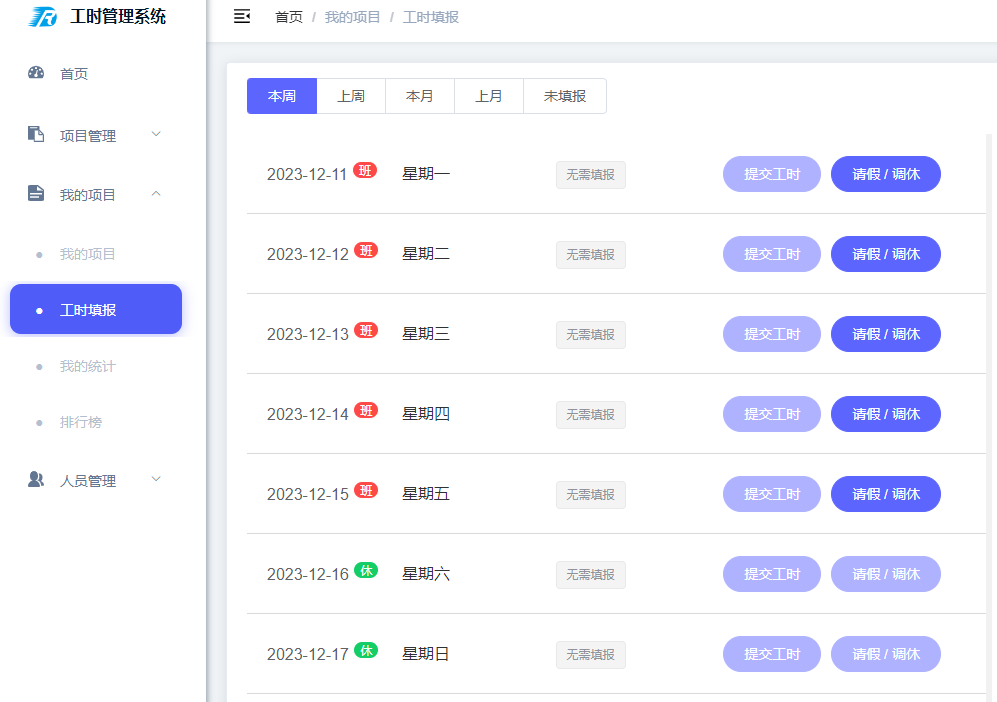The image size is (997, 702).
Task: Show 本月 timesheet entries
Action: pyautogui.click(x=420, y=96)
